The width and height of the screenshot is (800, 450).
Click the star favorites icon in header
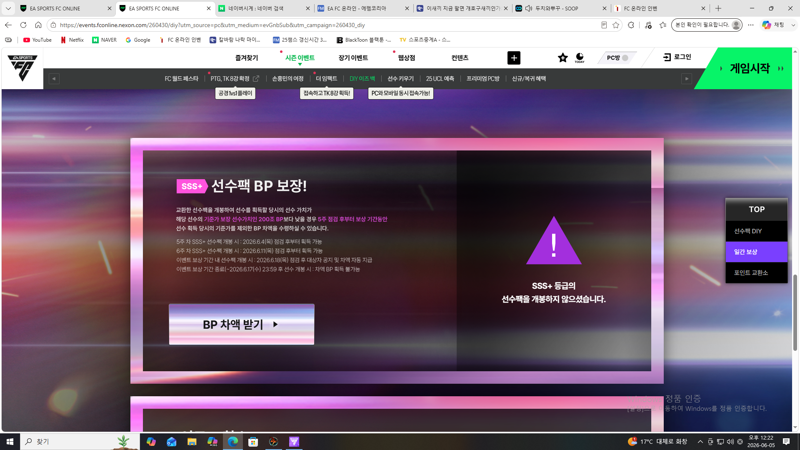point(562,58)
